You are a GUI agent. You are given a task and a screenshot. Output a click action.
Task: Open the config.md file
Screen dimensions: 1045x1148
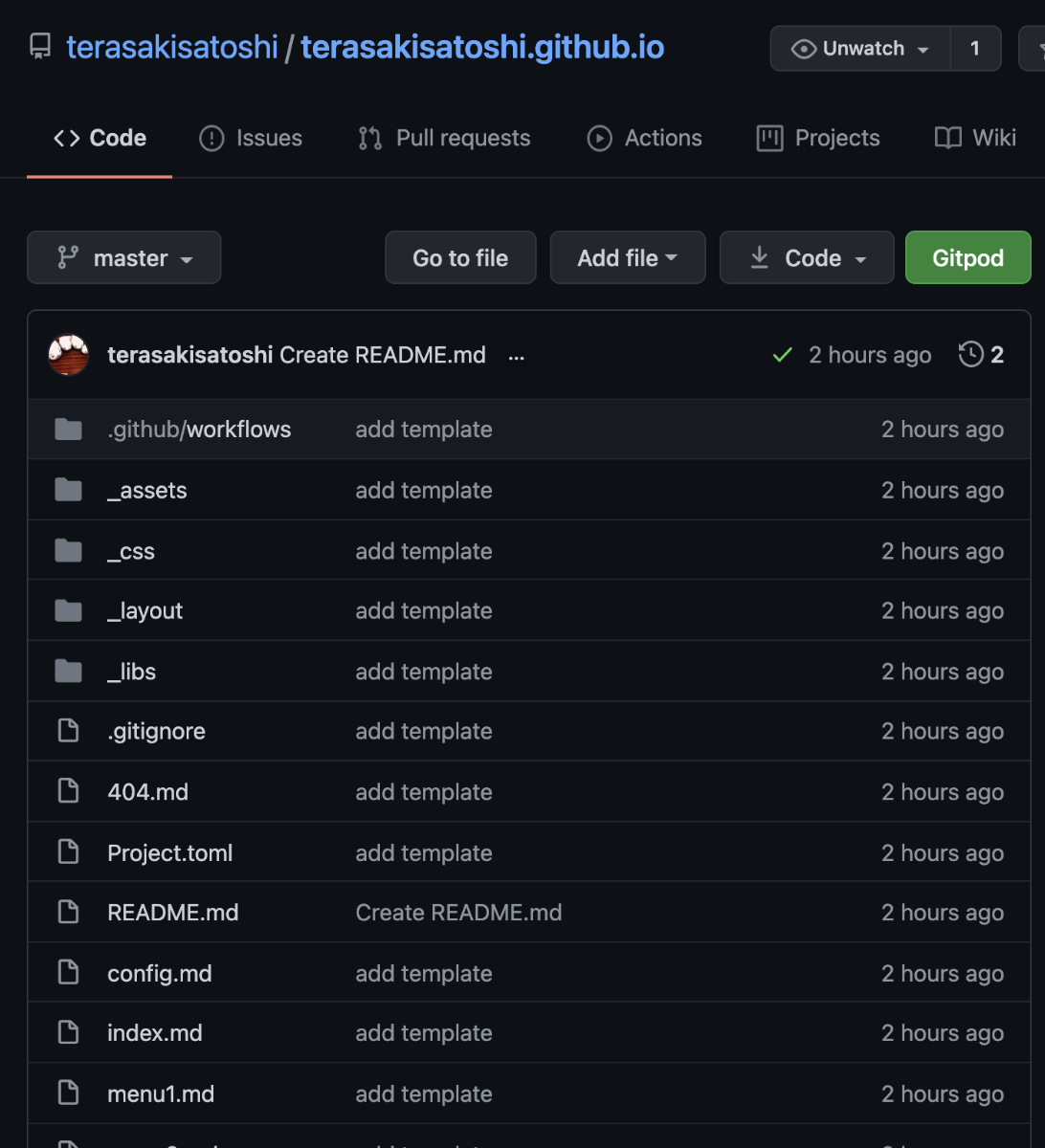160,974
